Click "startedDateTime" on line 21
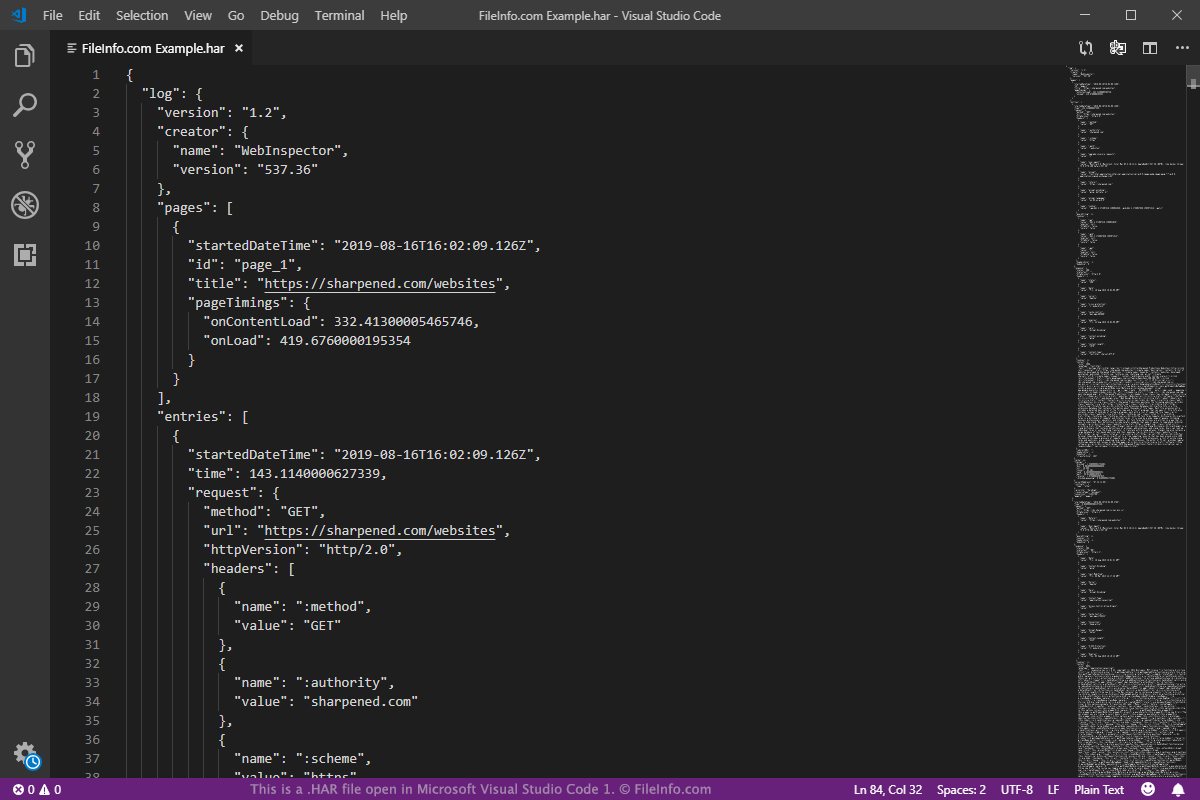The image size is (1200, 800). [x=253, y=454]
